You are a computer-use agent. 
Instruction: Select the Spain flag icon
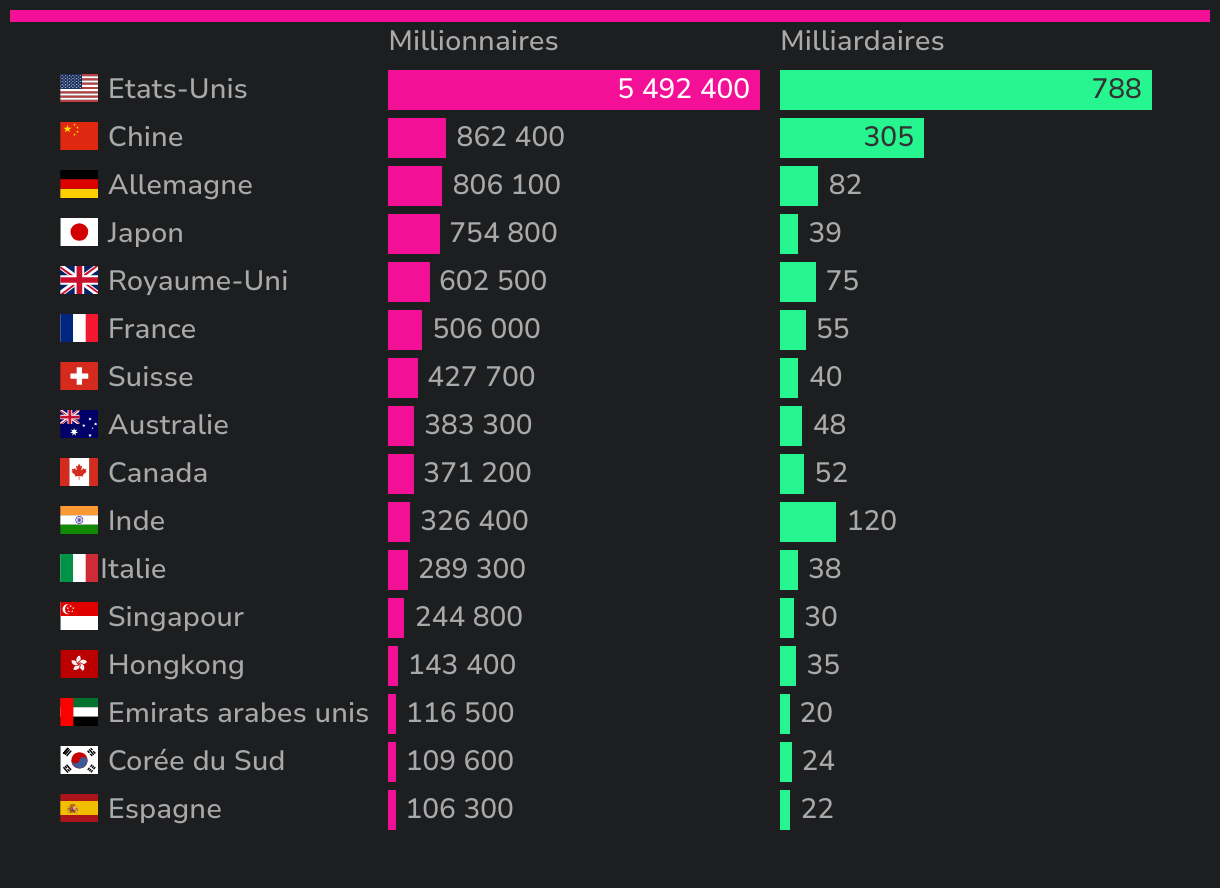click(79, 808)
